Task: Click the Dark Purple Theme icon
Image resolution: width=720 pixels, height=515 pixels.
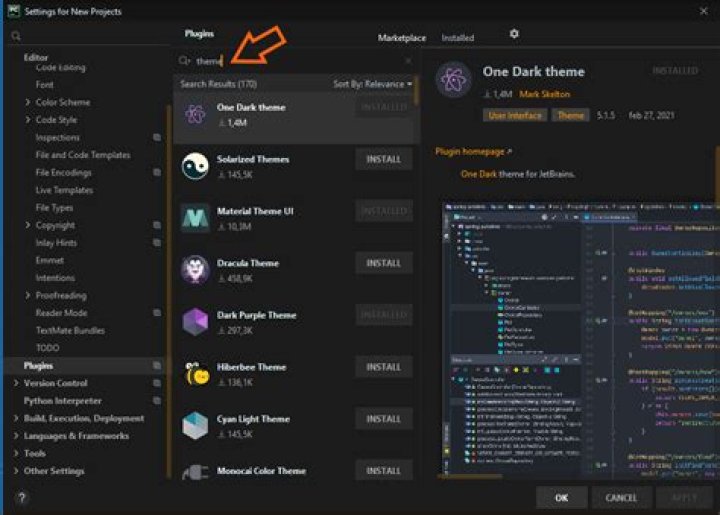Action: (x=195, y=322)
